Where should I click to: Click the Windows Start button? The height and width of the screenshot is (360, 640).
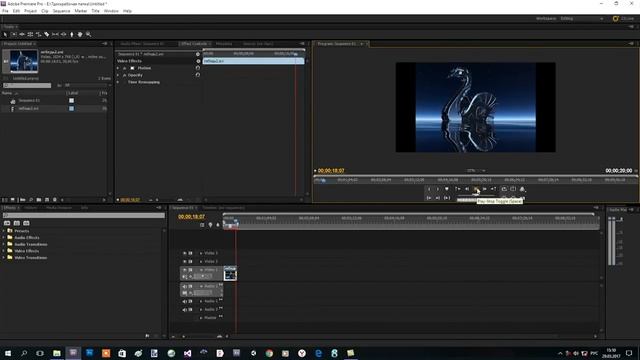(7, 353)
